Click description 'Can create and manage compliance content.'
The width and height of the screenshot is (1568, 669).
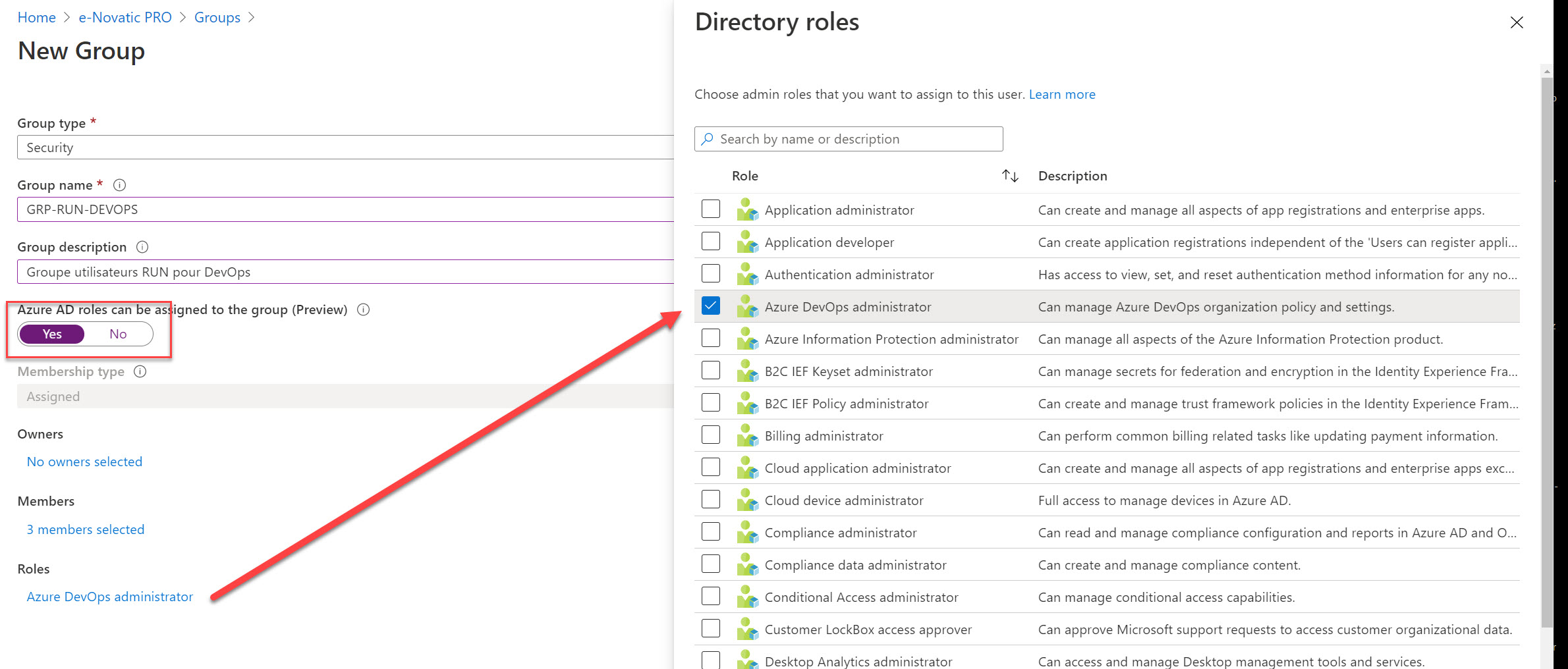[x=1169, y=565]
